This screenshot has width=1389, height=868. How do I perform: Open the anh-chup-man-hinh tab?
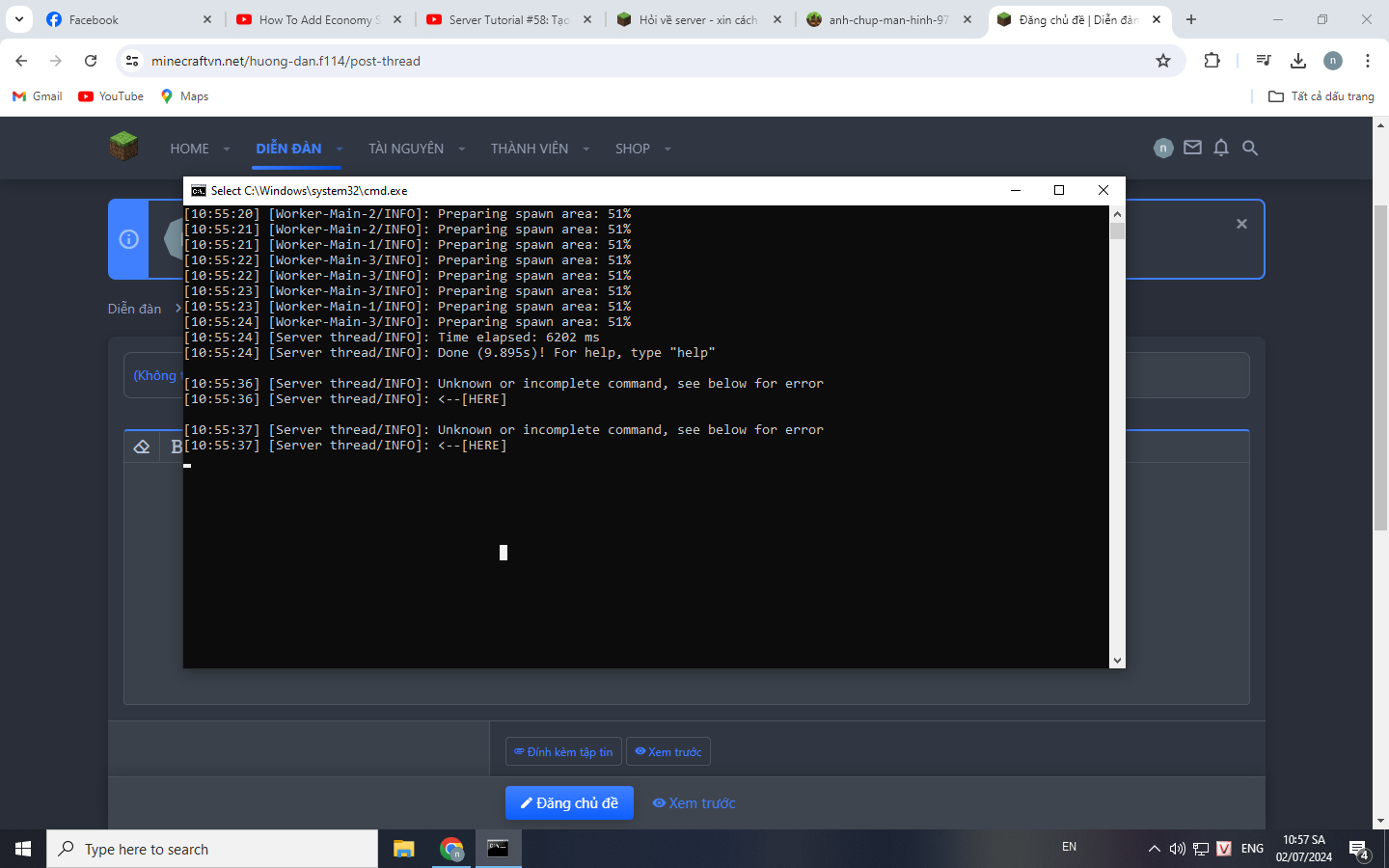coord(889,19)
